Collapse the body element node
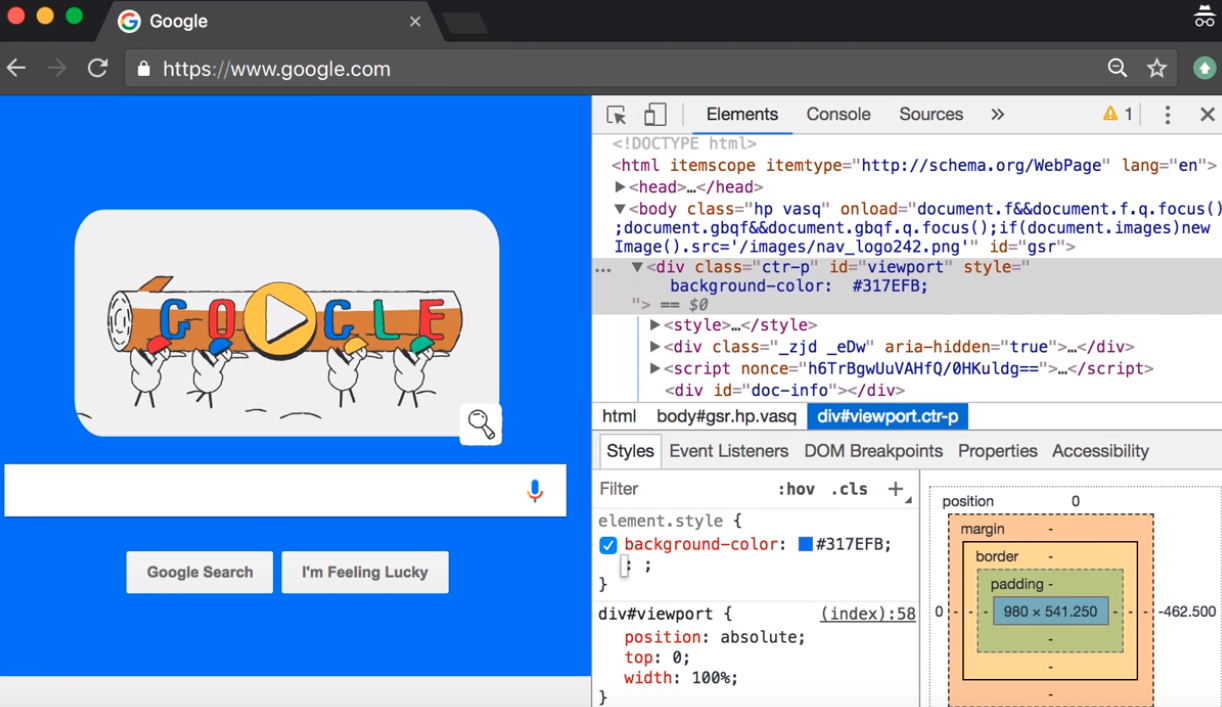This screenshot has height=707, width=1222. [620, 209]
